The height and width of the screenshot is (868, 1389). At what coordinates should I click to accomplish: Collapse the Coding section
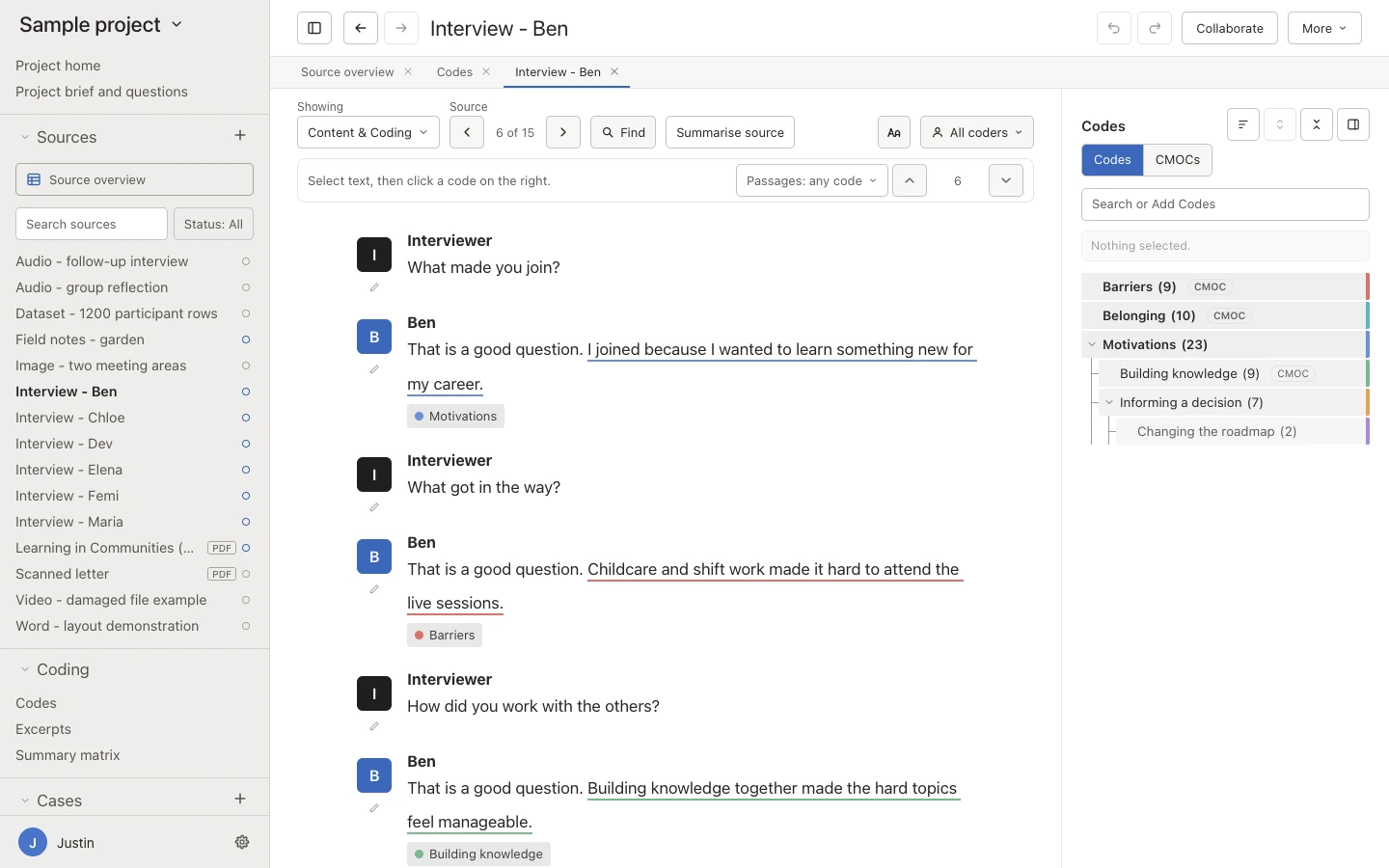click(25, 669)
